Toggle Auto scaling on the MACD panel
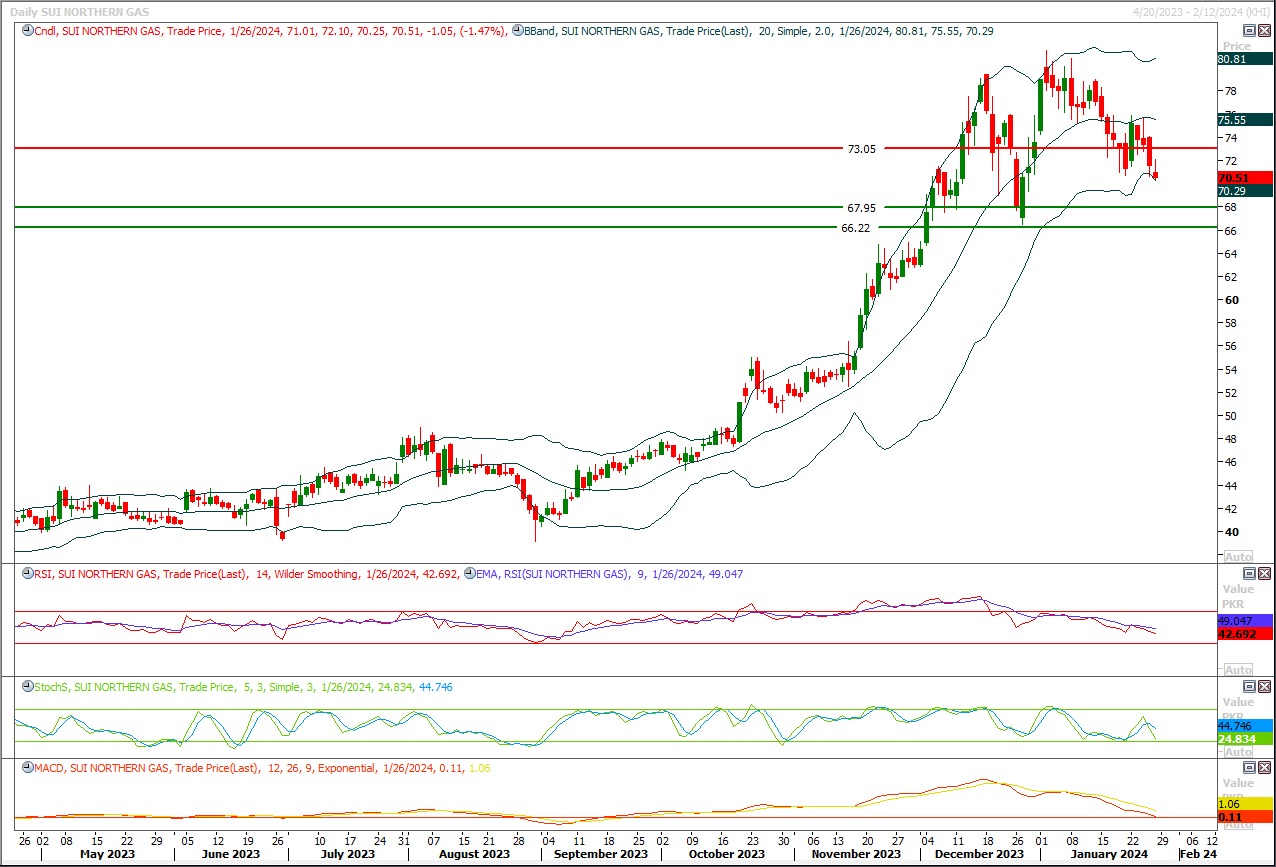Screen dimensions: 1276x867 point(1238,824)
